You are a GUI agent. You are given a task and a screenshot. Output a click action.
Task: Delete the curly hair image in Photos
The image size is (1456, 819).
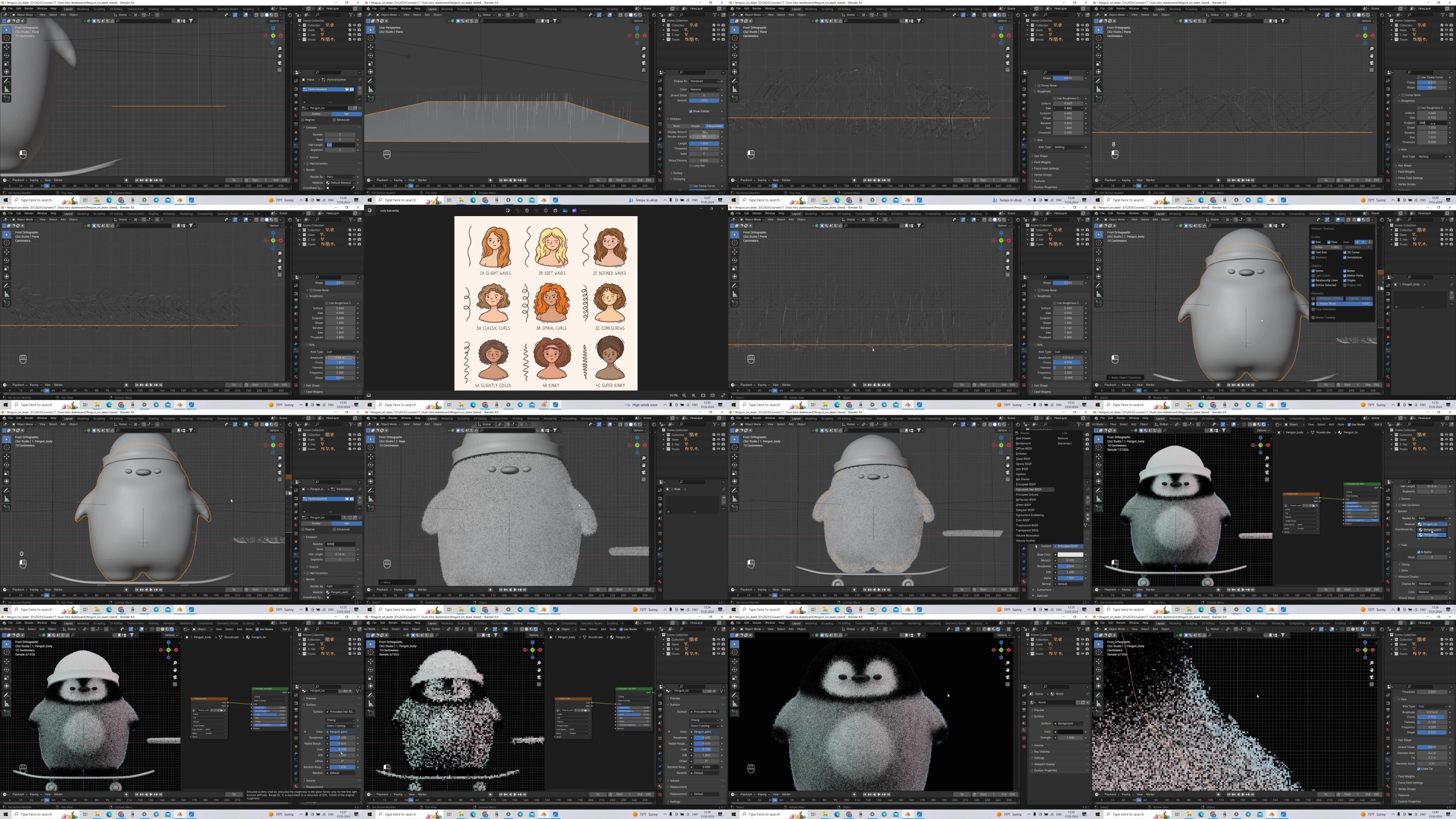point(527,210)
